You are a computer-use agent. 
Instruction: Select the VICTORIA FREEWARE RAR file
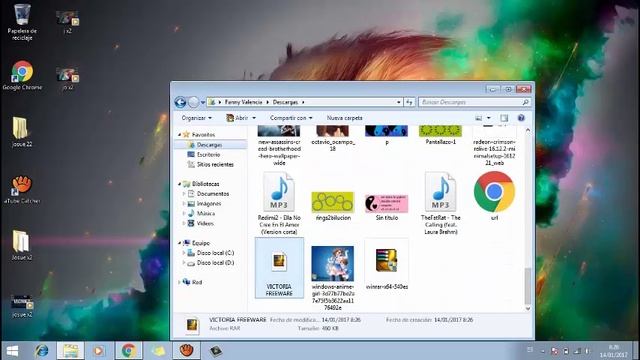(x=279, y=268)
